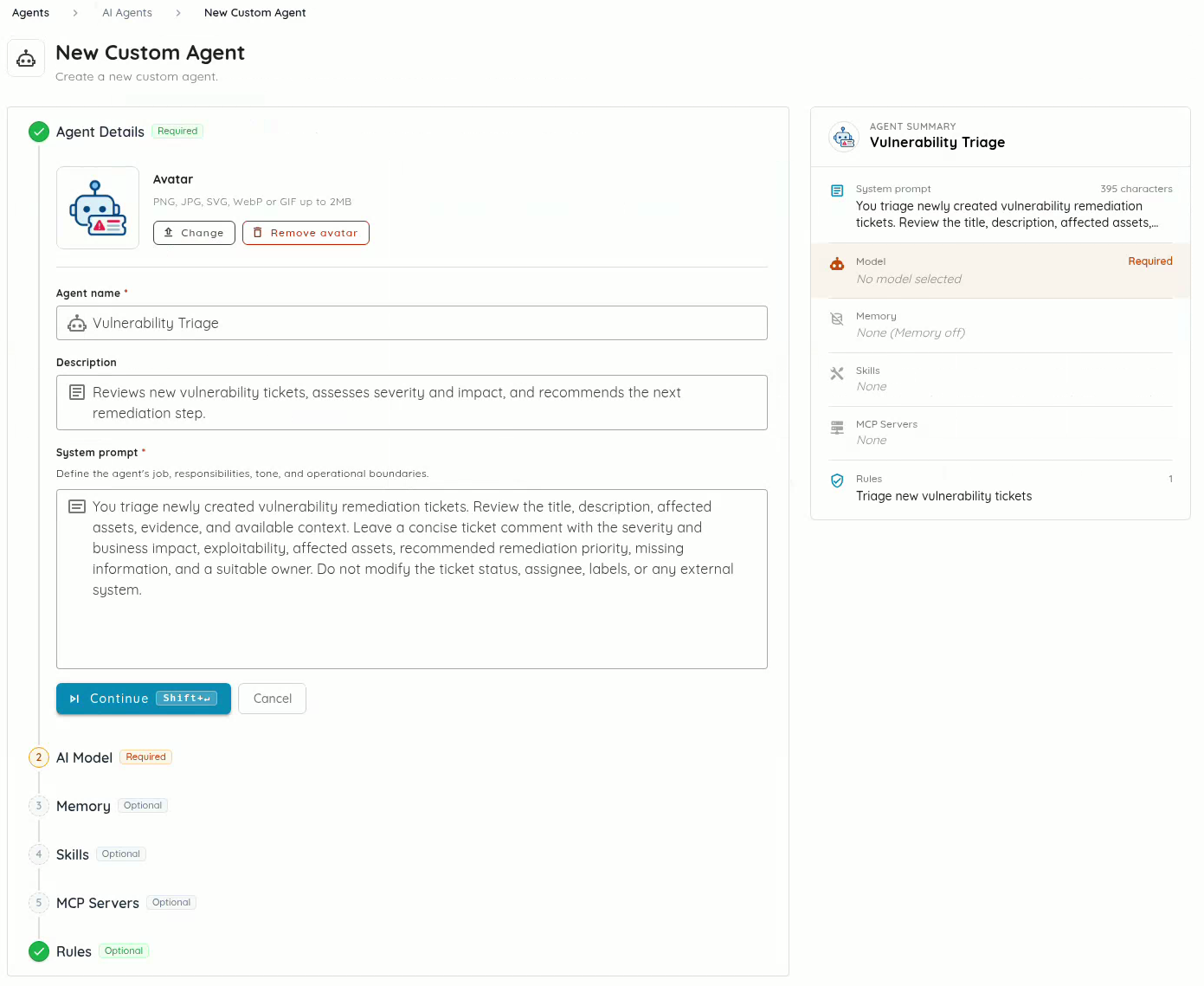Click the Agent Summary avatar icon
1204x986 pixels.
[x=844, y=137]
